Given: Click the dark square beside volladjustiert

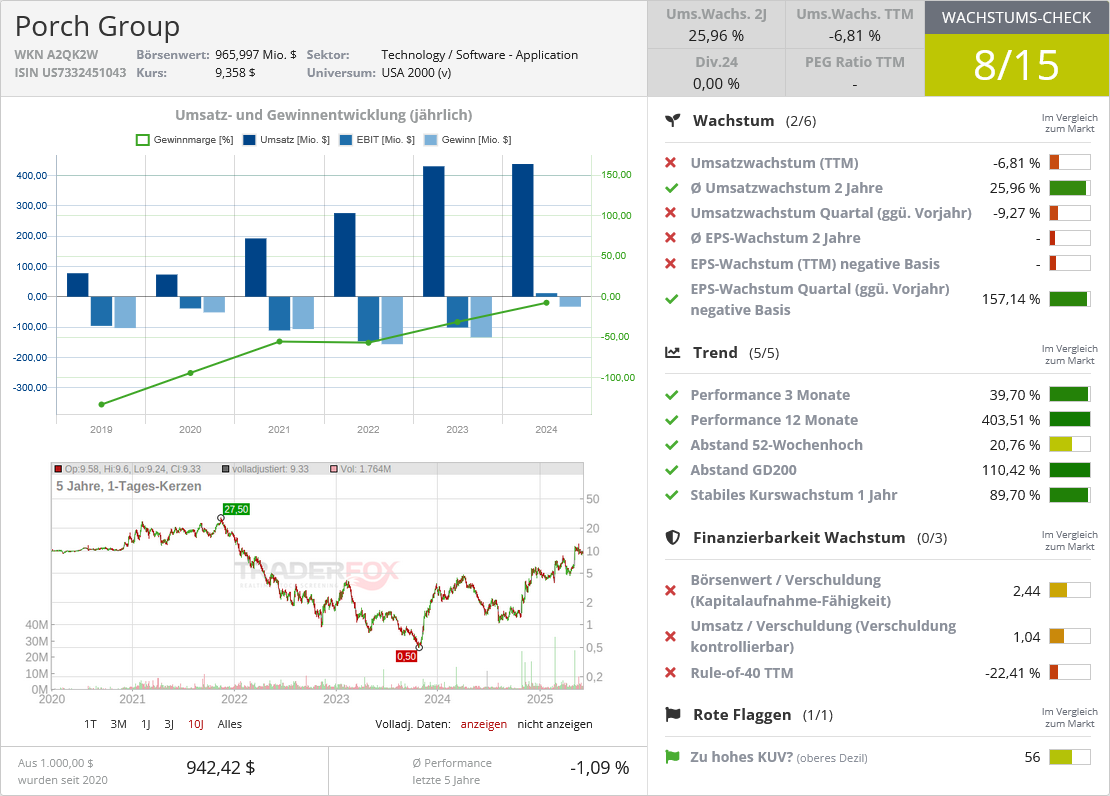Looking at the screenshot, I should (x=226, y=469).
